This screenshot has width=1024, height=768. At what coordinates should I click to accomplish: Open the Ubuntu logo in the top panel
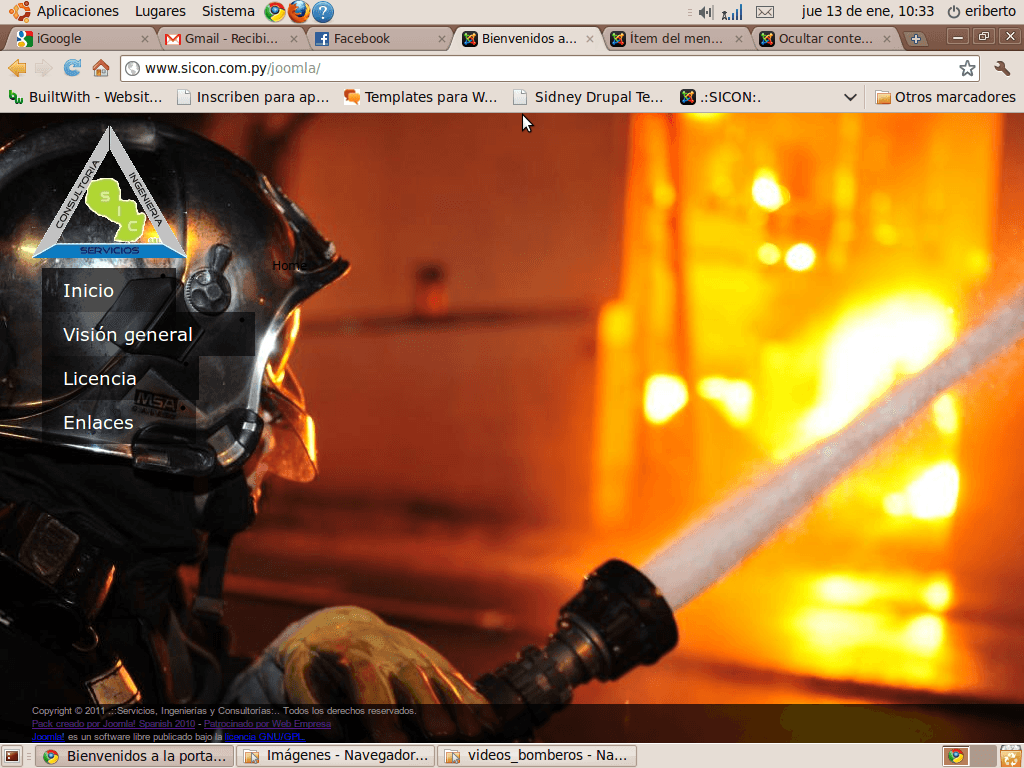tap(19, 11)
